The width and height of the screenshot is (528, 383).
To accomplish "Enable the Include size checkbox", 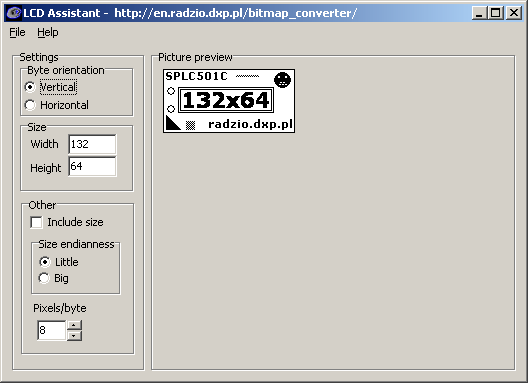I will coord(36,222).
